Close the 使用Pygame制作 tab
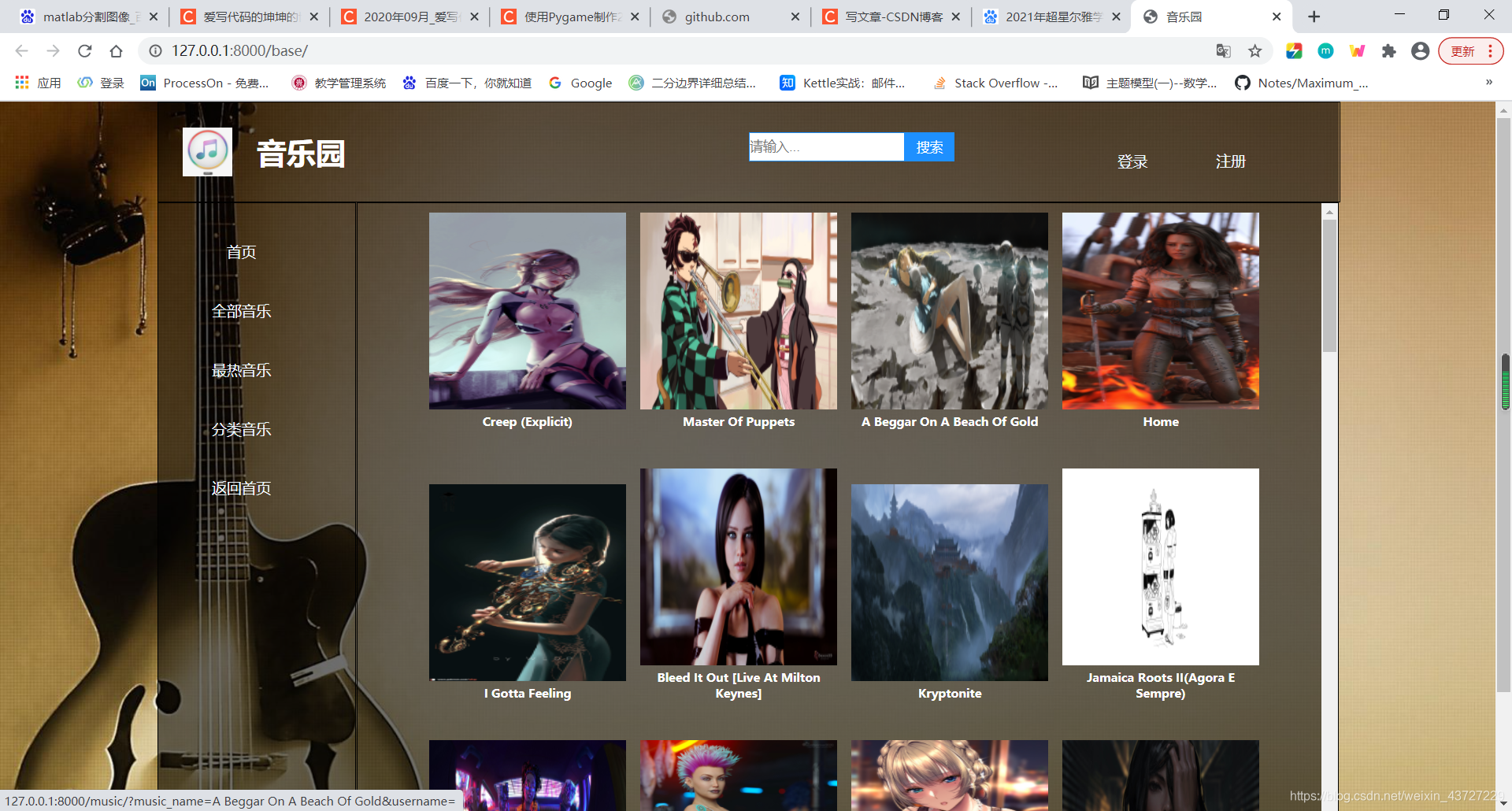 [x=635, y=17]
